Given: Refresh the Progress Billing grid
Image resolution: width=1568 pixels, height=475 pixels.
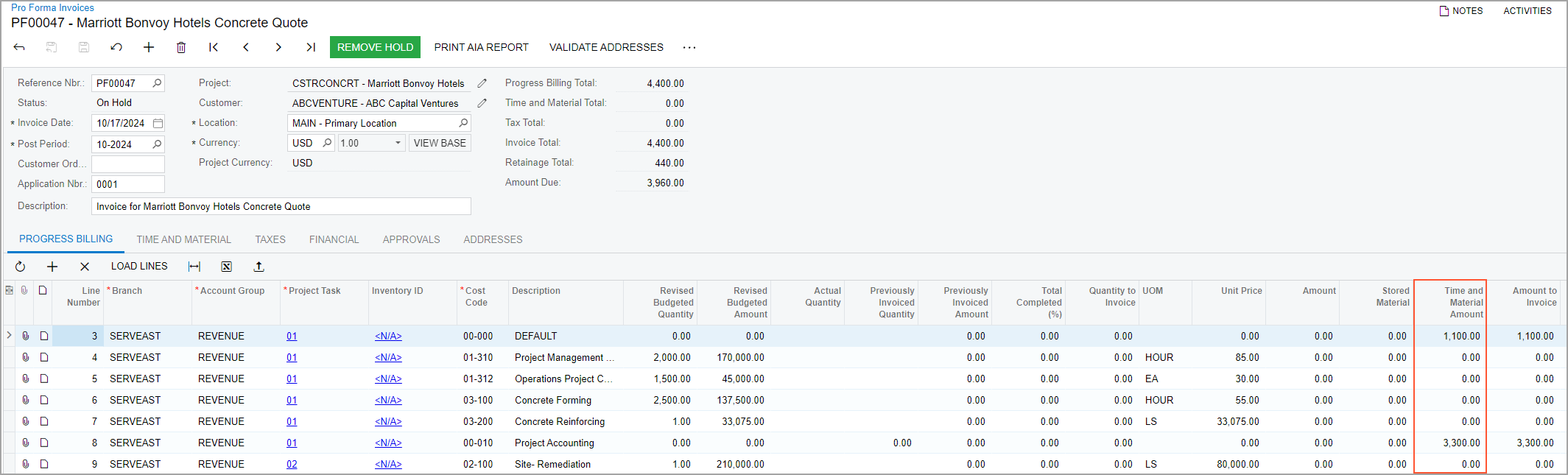Looking at the screenshot, I should (x=21, y=267).
